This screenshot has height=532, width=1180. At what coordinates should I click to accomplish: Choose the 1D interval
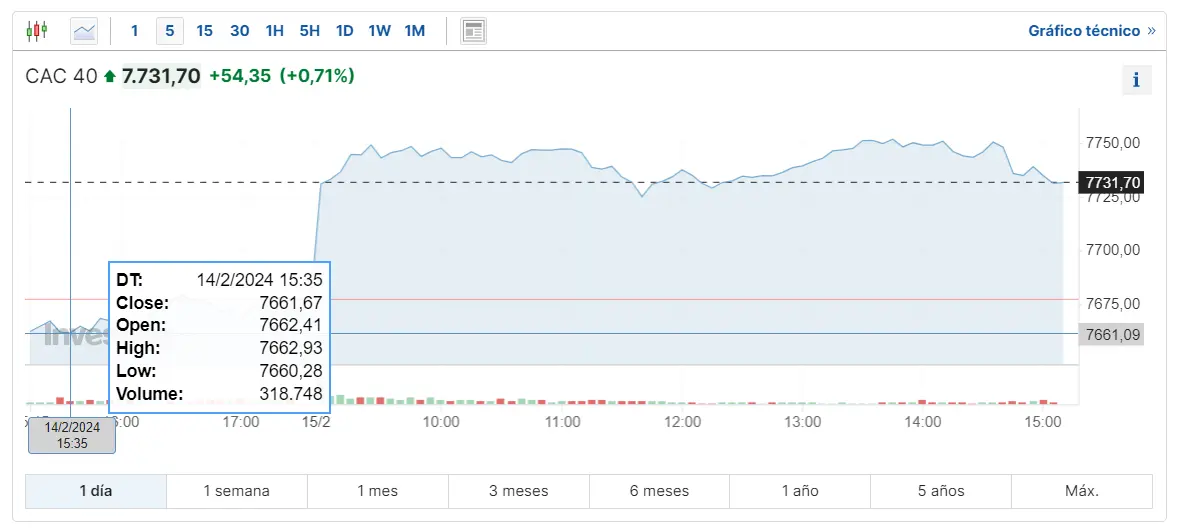344,31
